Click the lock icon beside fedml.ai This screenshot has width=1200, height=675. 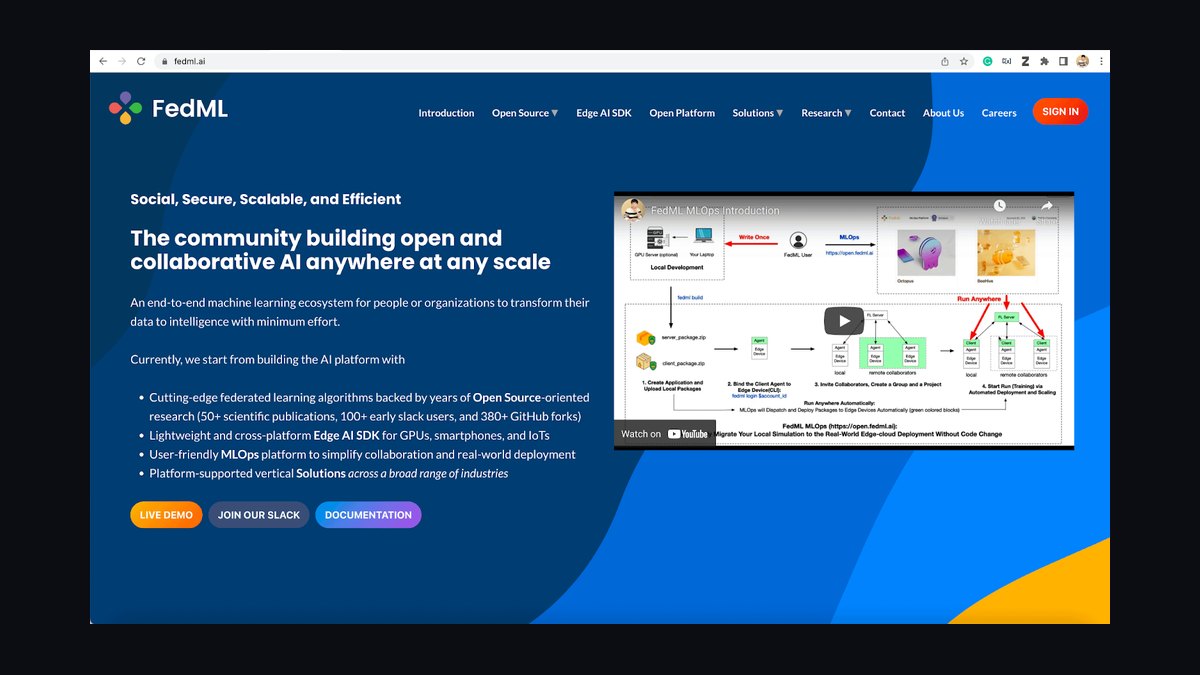pyautogui.click(x=165, y=61)
